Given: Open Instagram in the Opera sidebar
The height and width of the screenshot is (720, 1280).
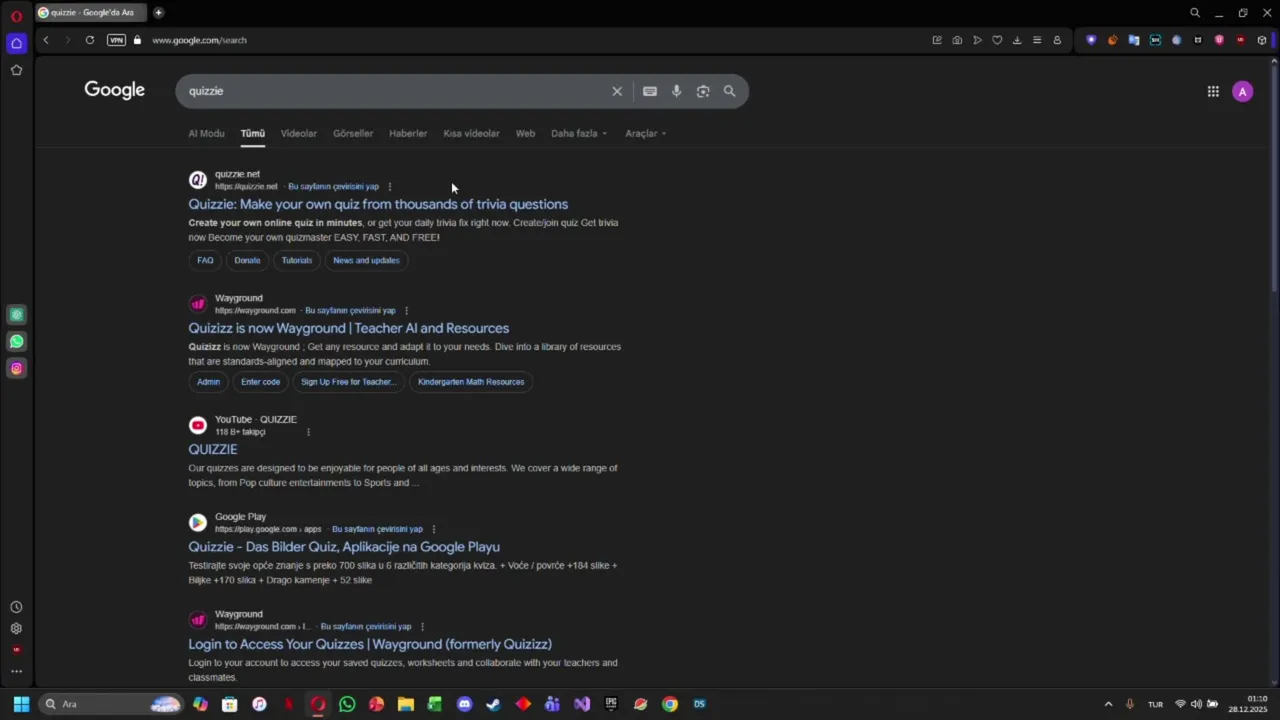Looking at the screenshot, I should (16, 368).
